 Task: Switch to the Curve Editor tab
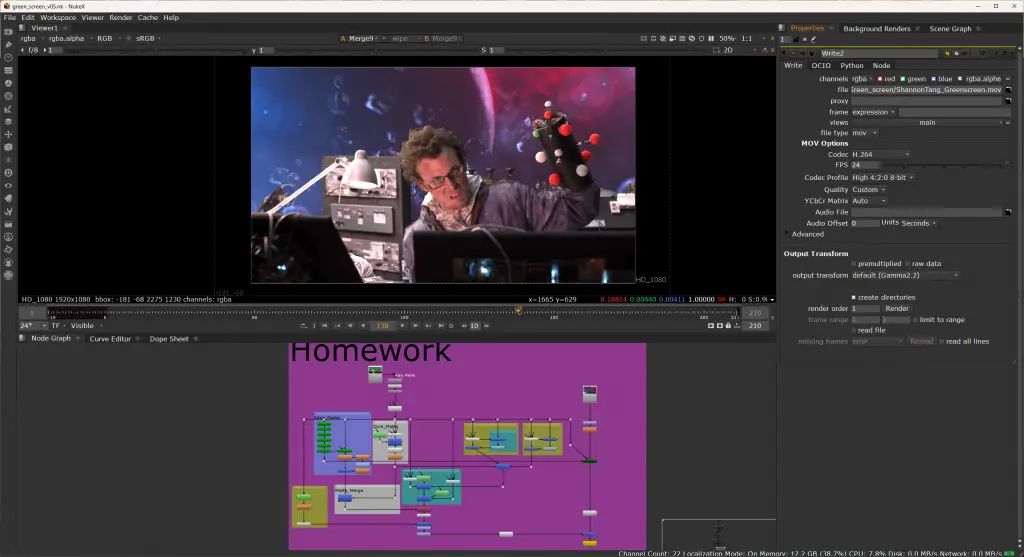click(x=110, y=339)
